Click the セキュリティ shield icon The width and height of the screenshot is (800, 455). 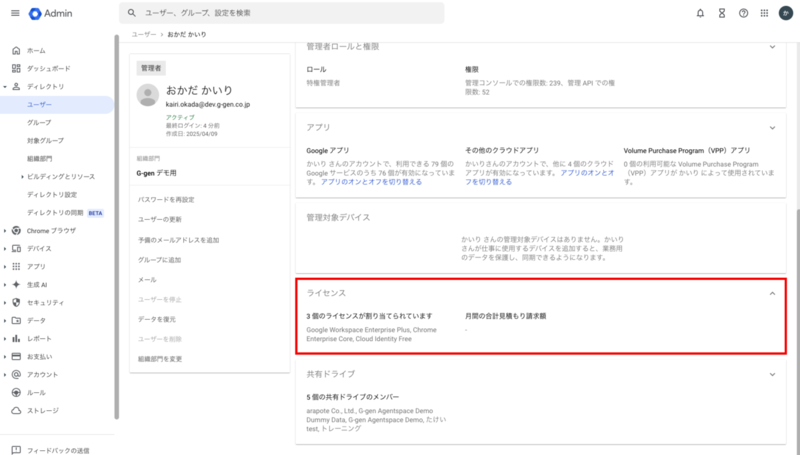tap(16, 302)
